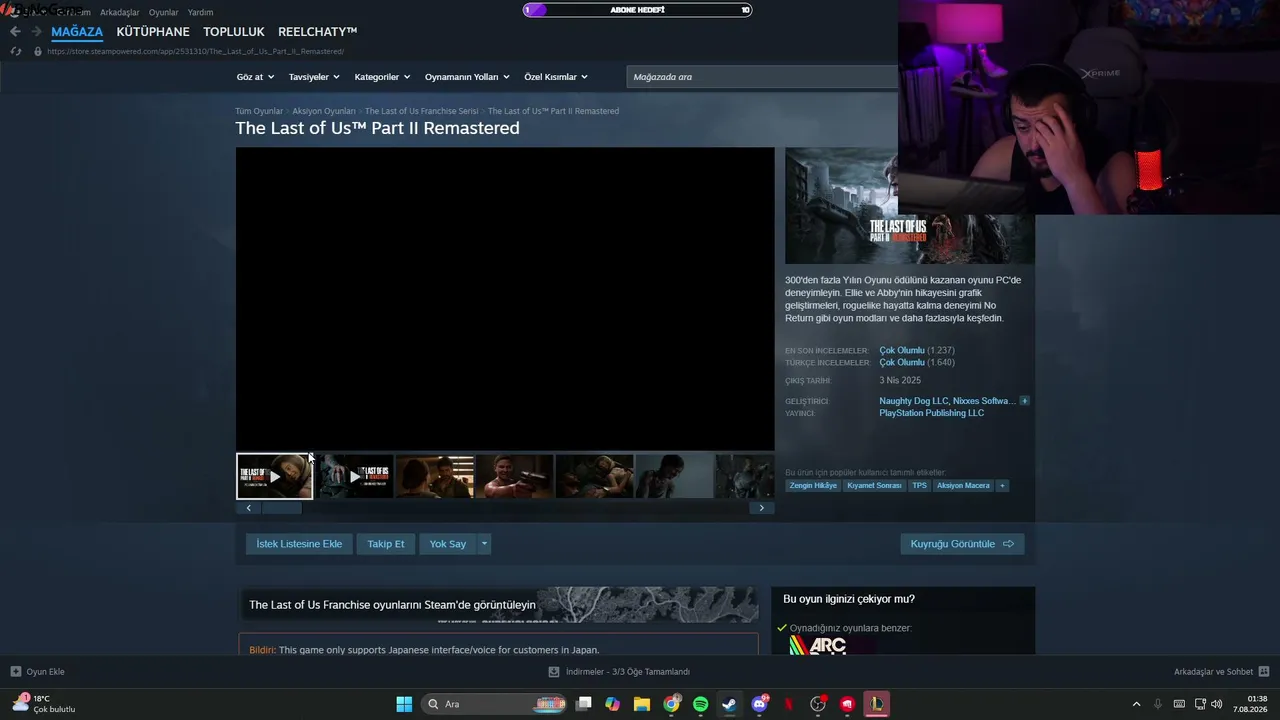
Task: Select the screenshot of man aiming gun
Action: coord(515,476)
